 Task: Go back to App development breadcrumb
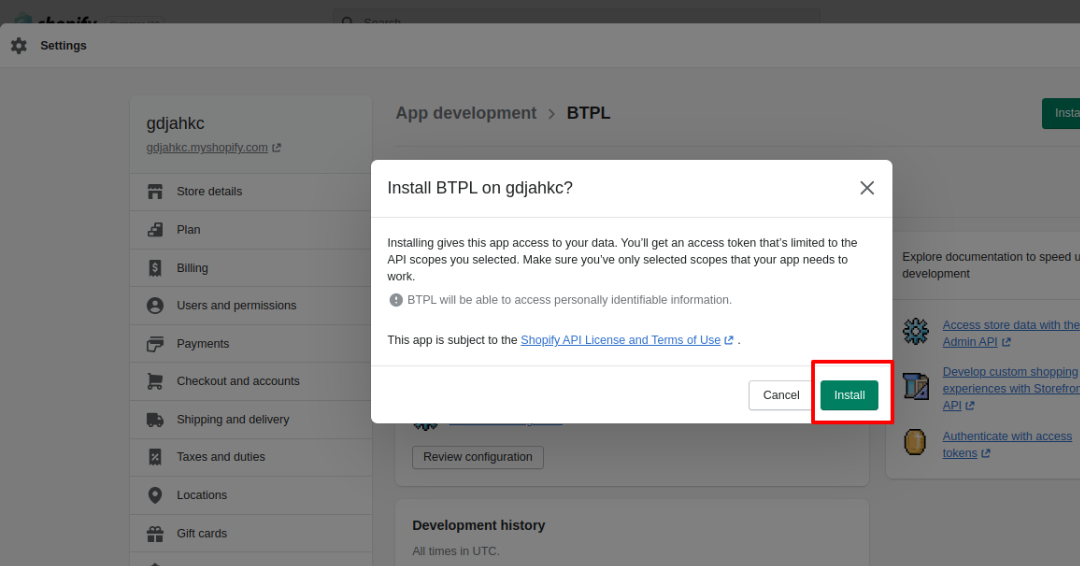(466, 113)
